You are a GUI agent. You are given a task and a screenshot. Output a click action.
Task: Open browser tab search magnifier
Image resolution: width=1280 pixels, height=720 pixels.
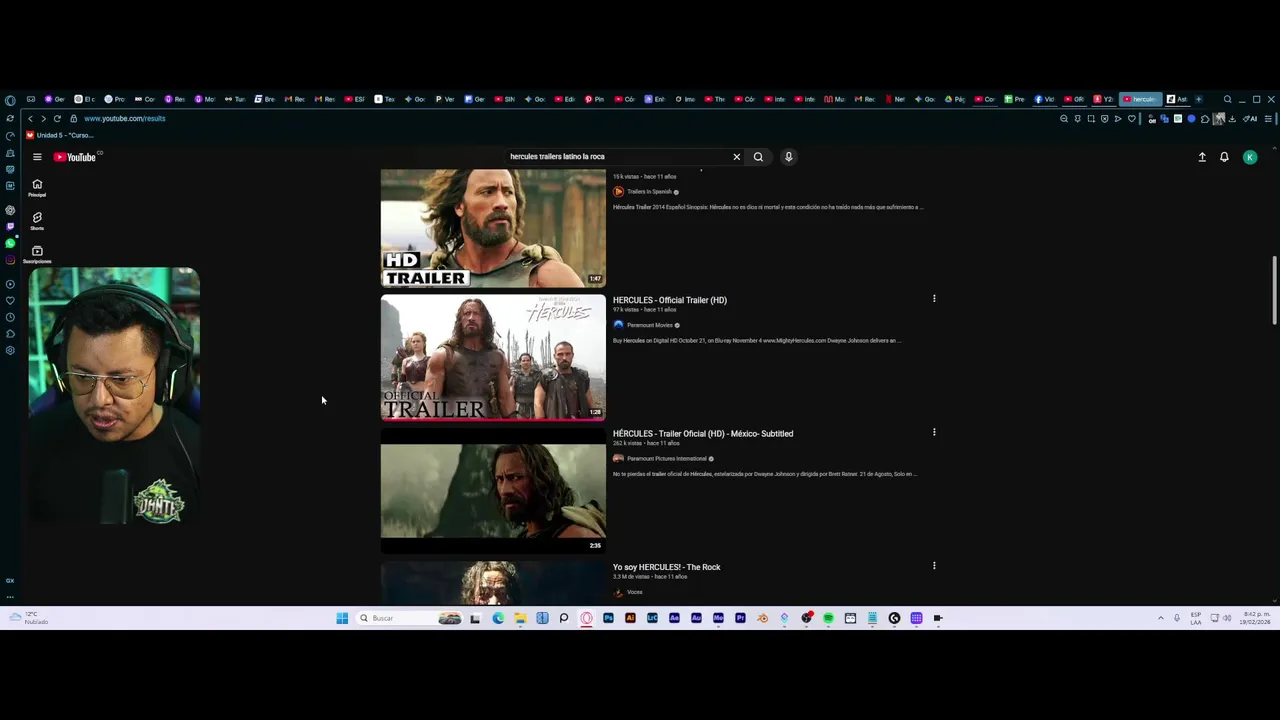[x=1227, y=99]
